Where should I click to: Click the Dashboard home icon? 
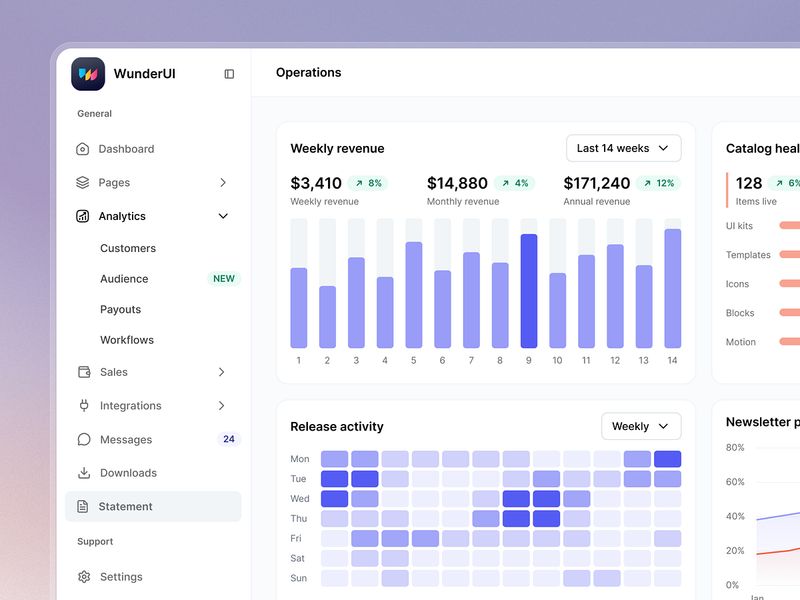point(83,149)
